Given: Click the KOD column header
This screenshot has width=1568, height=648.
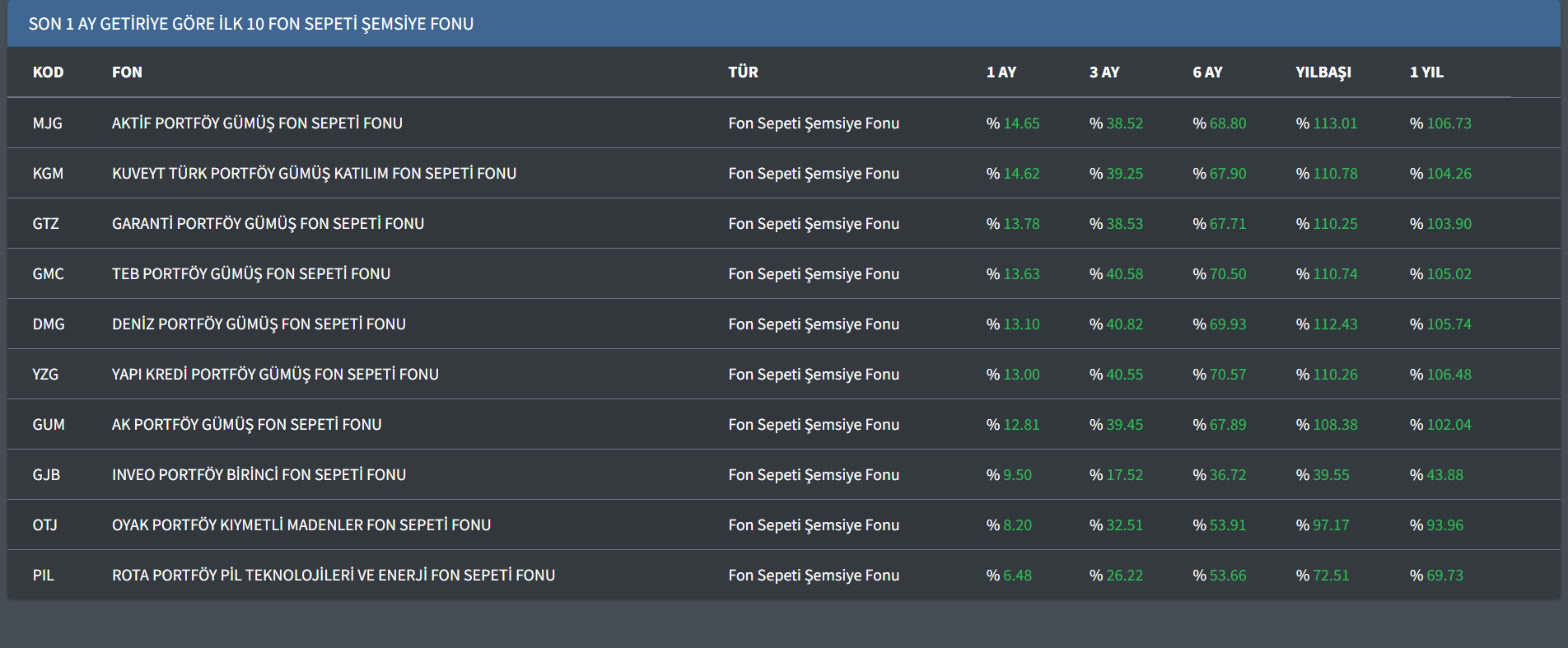Looking at the screenshot, I should click(48, 72).
